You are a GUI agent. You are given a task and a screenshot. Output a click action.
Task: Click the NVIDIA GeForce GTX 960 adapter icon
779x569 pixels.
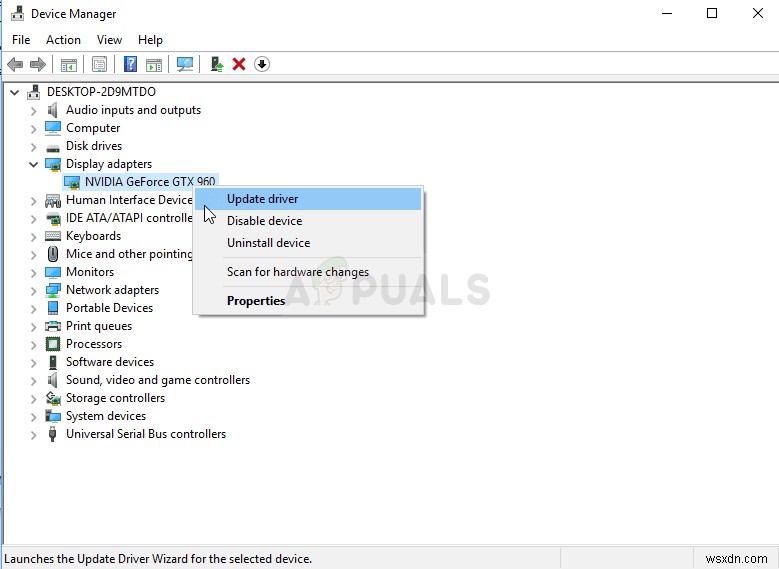[72, 182]
